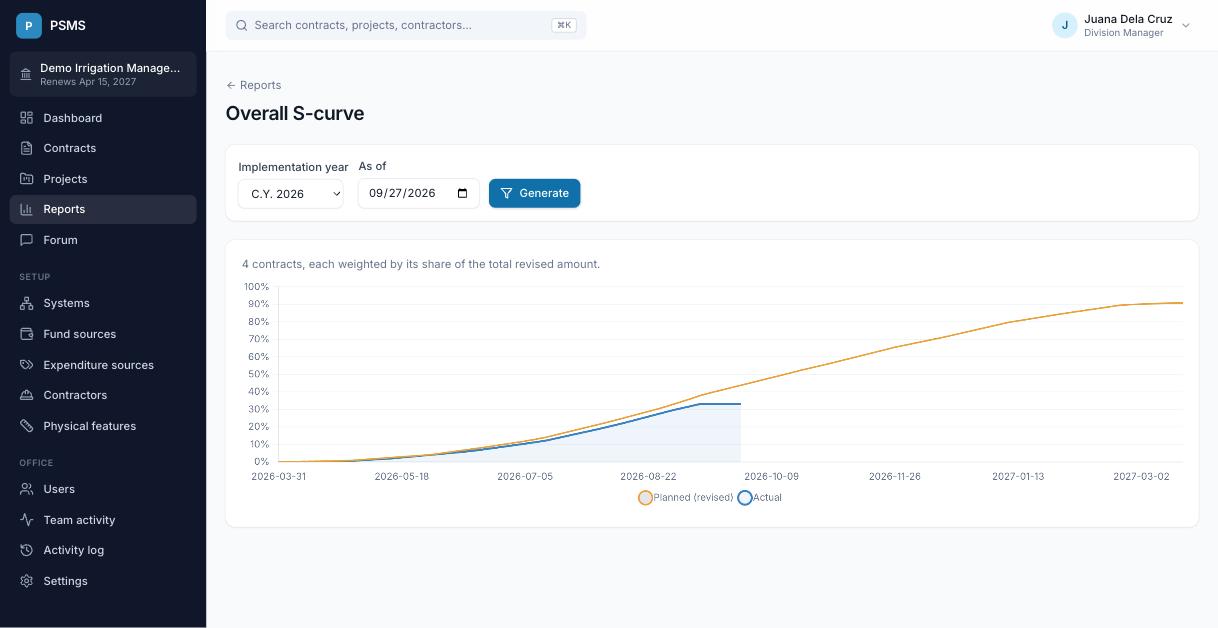
Task: Click the Overall S-curve heading
Action: pyautogui.click(x=295, y=113)
